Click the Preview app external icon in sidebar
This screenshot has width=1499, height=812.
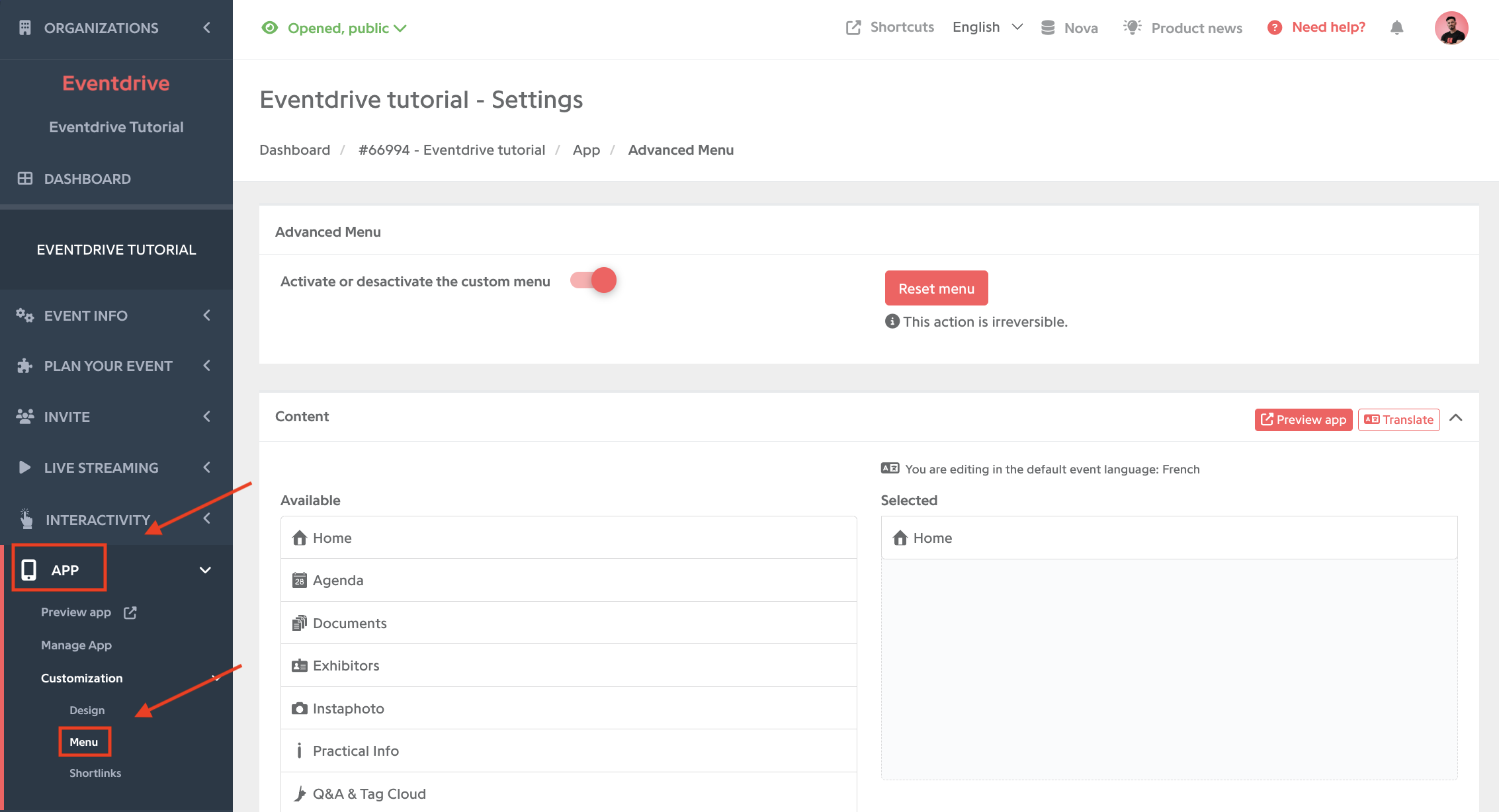130,612
